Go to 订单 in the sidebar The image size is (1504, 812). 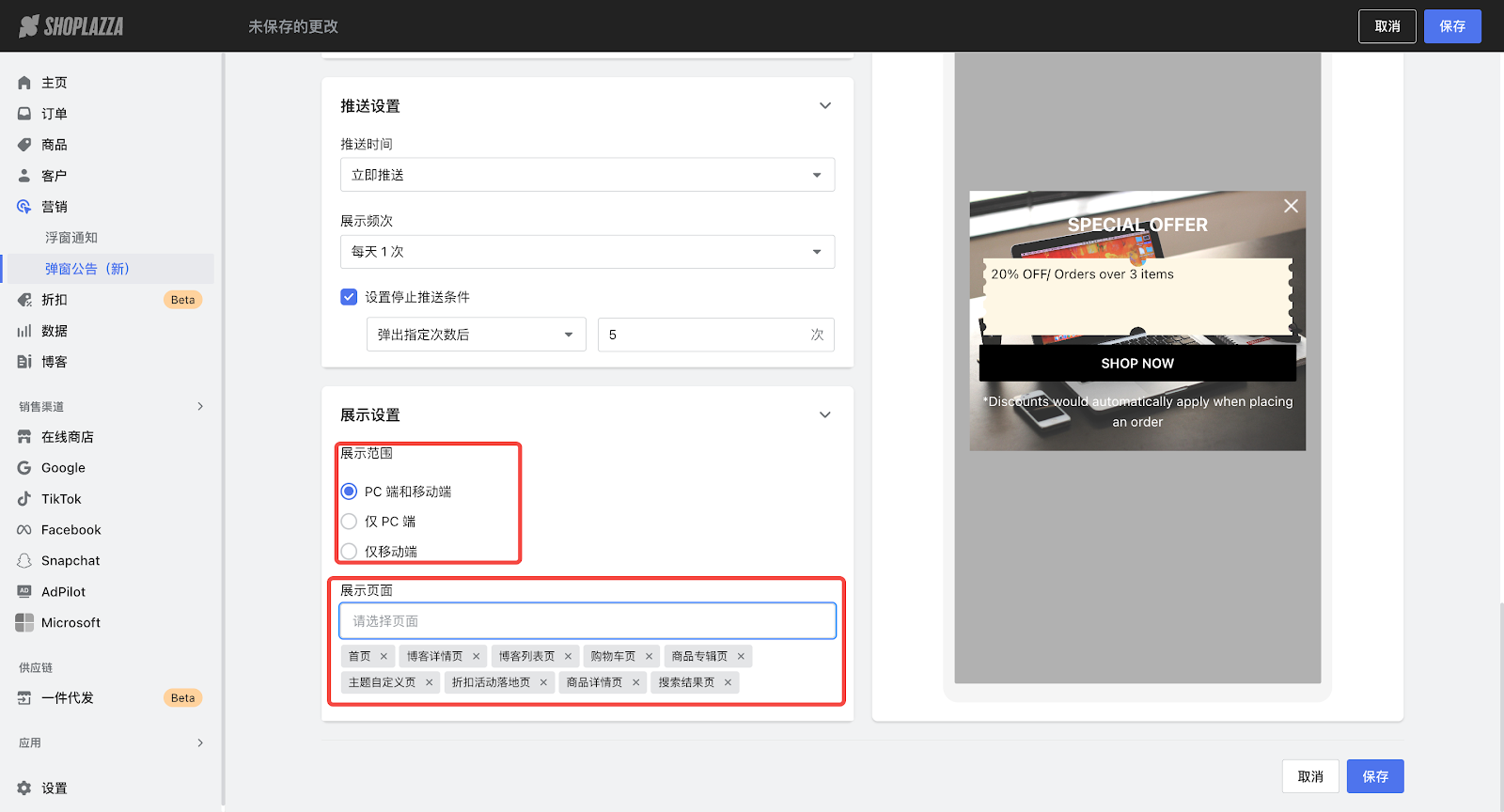coord(55,114)
